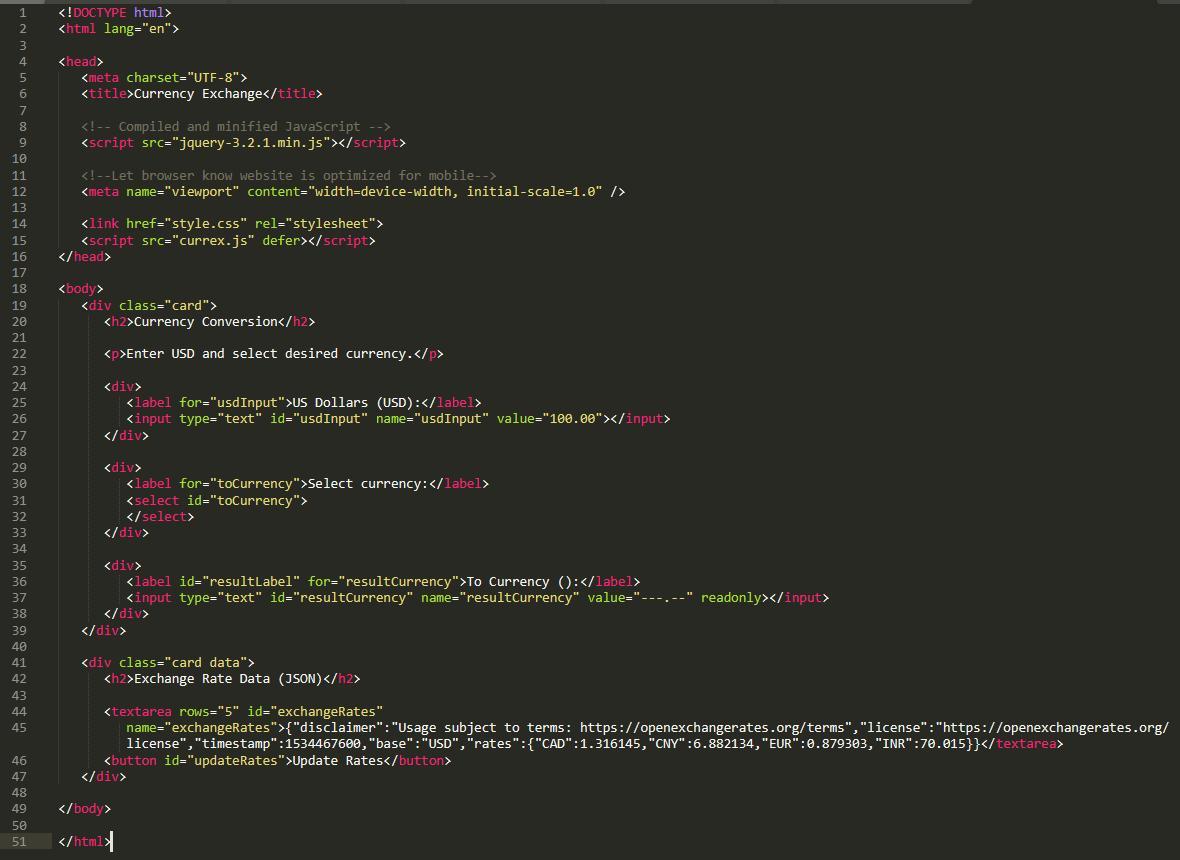Click the "Compiled and minified JavaScript" comment
Screen dimensions: 1180x860
(x=236, y=127)
